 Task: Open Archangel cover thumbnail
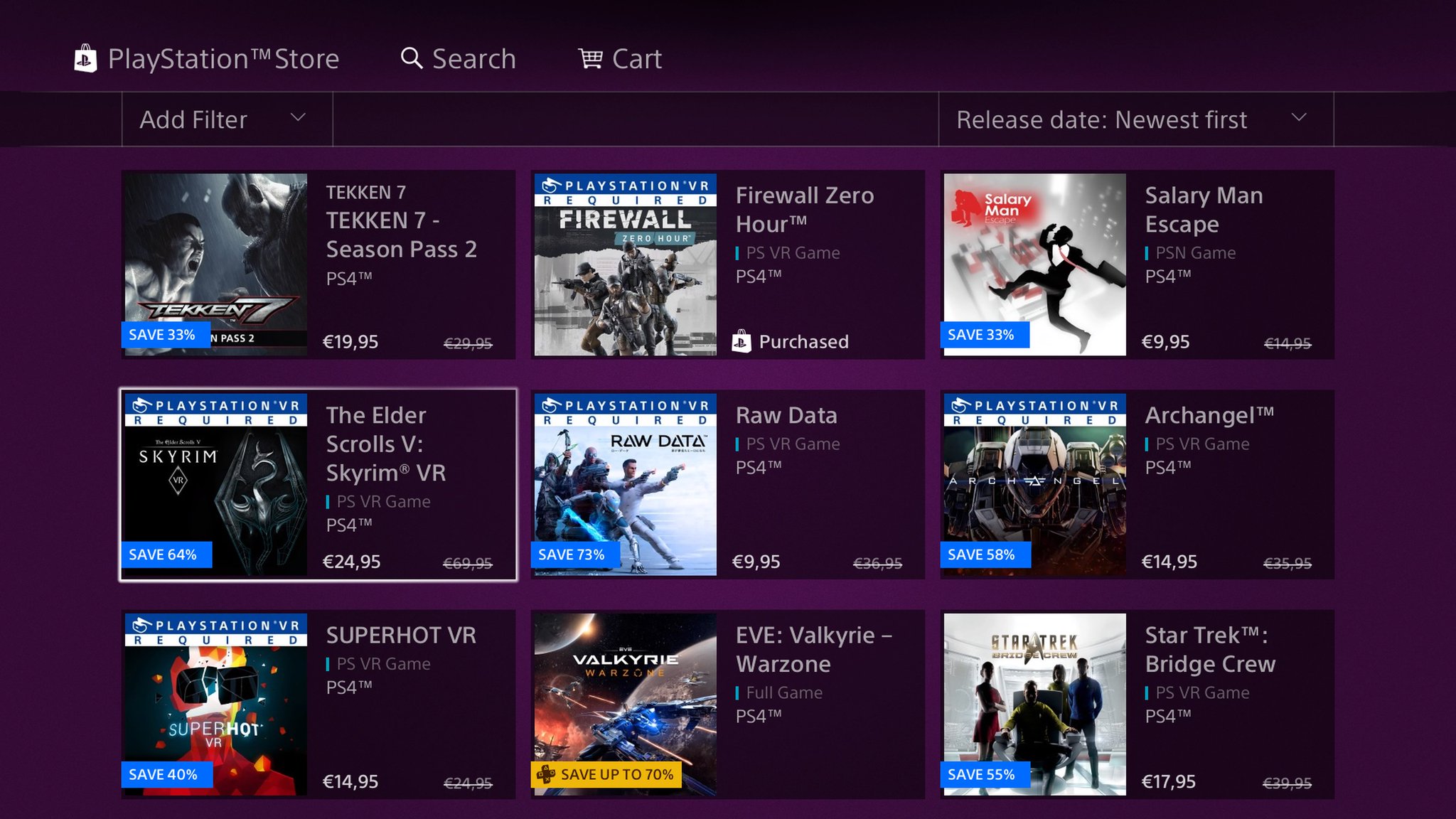[1035, 485]
